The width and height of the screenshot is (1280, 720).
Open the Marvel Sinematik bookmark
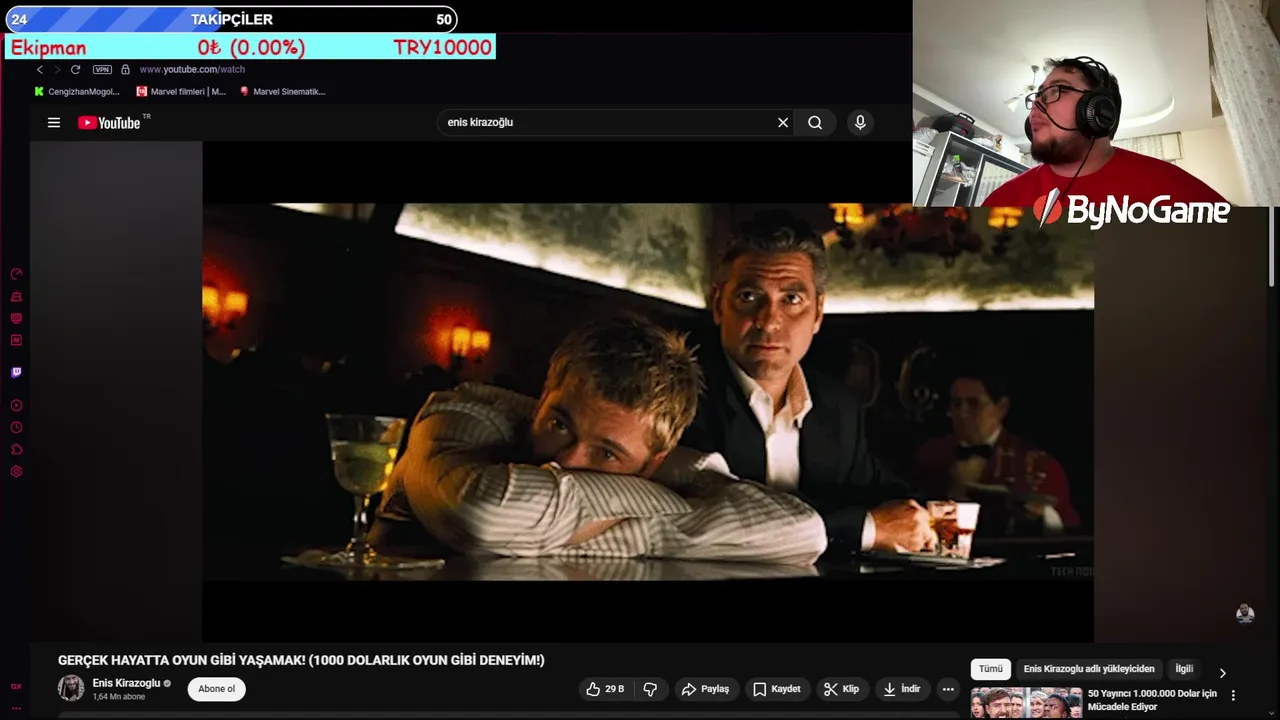tap(283, 92)
